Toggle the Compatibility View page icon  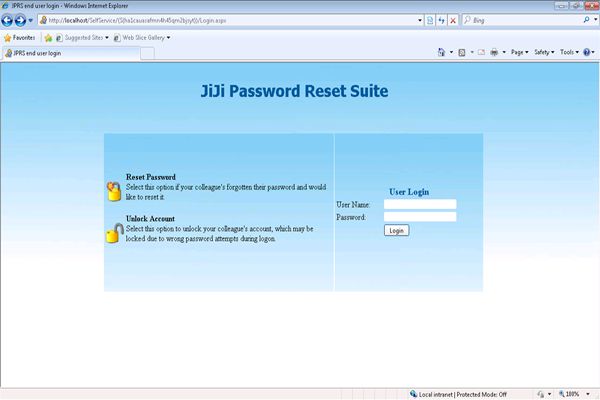point(430,20)
